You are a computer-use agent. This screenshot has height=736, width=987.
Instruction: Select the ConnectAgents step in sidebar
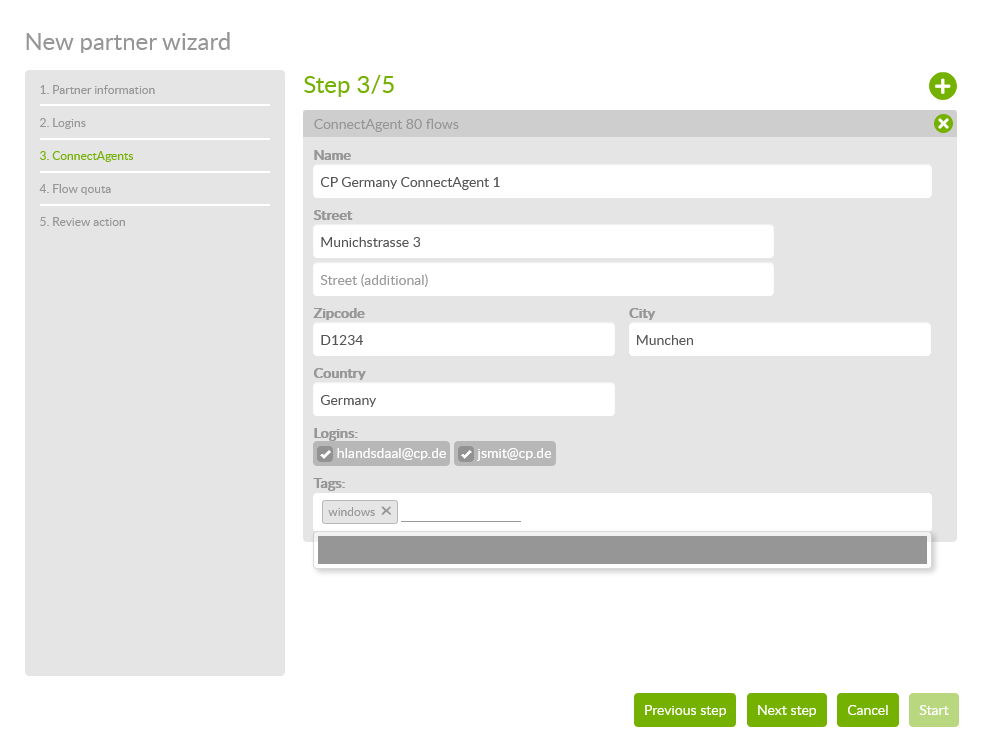(x=86, y=156)
